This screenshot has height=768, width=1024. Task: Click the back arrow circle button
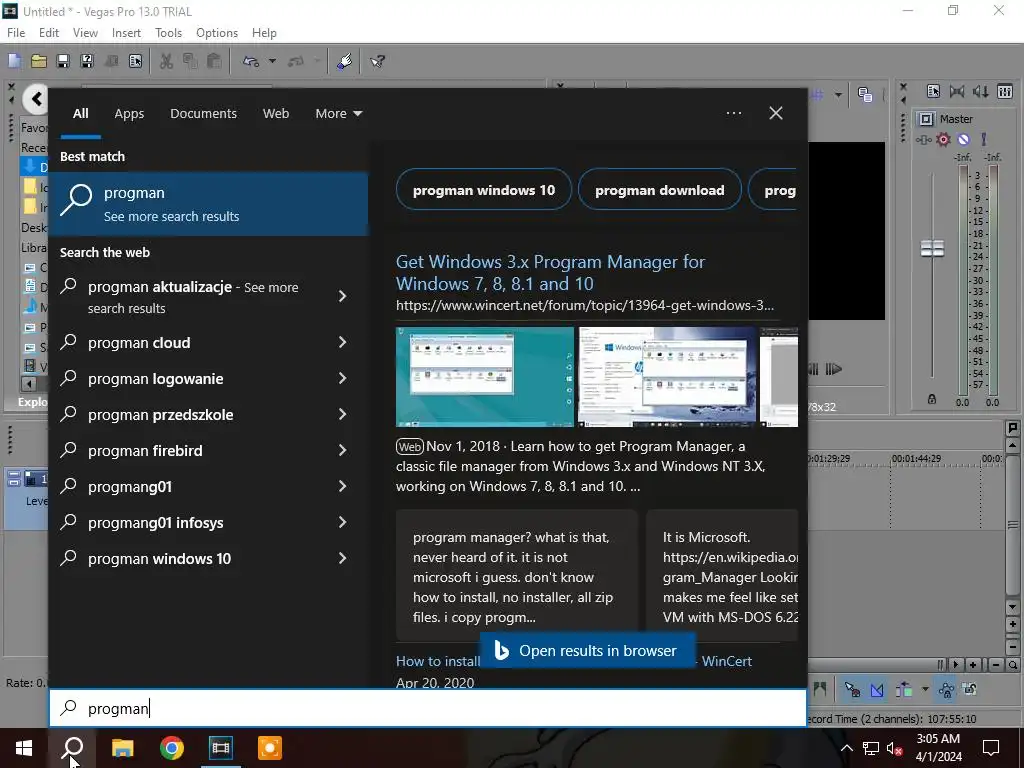point(36,99)
